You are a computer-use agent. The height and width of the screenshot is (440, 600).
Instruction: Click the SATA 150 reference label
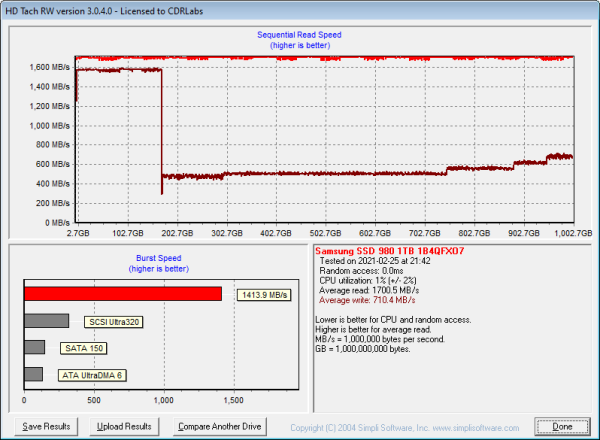click(85, 348)
